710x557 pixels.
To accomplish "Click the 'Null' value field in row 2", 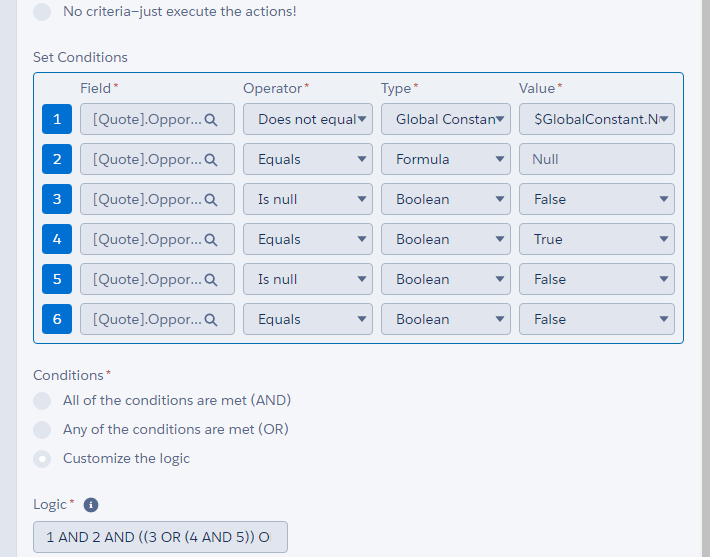I will coord(597,159).
